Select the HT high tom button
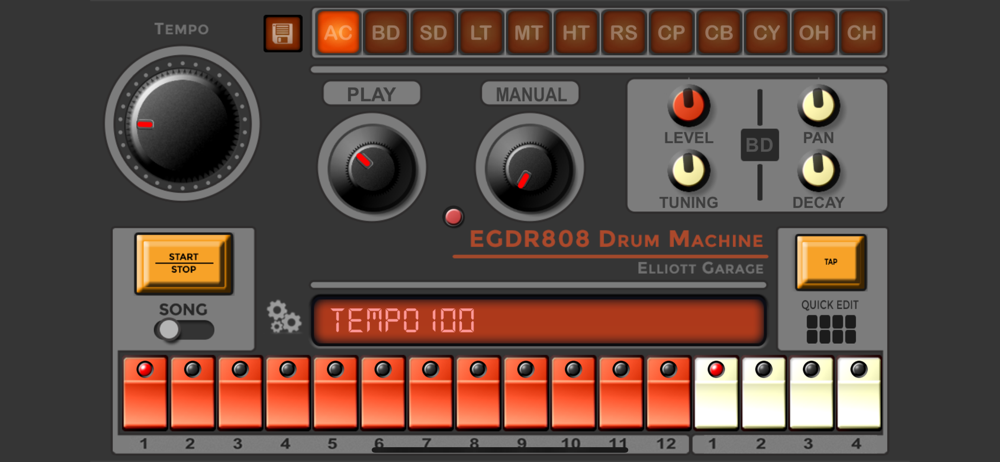This screenshot has height=462, width=1000. point(576,33)
